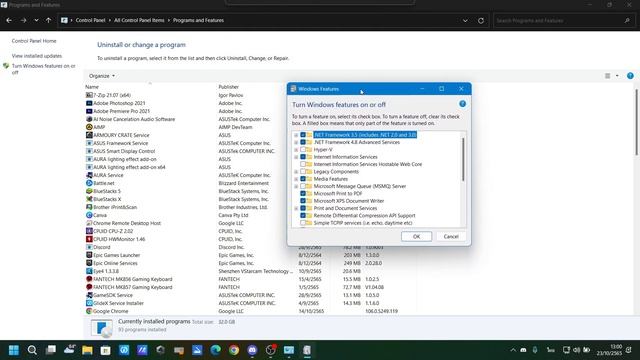The image size is (640, 360).
Task: Enable Internet Information Services Hostable Web Core
Action: (303, 164)
